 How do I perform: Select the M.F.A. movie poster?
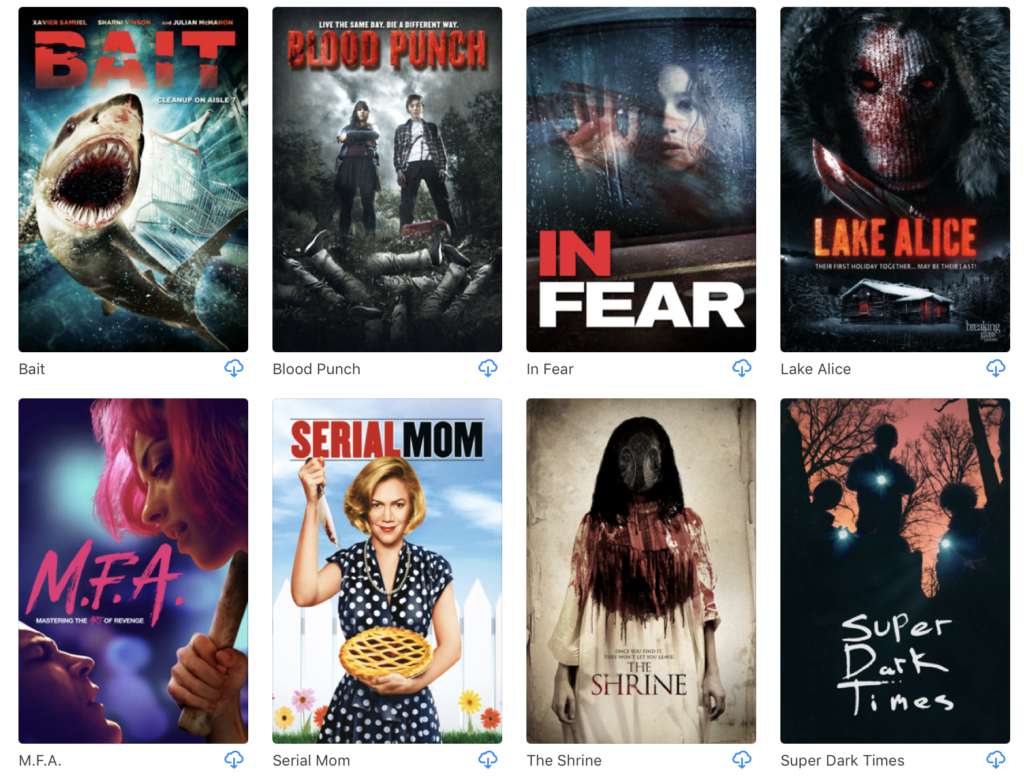coord(133,571)
